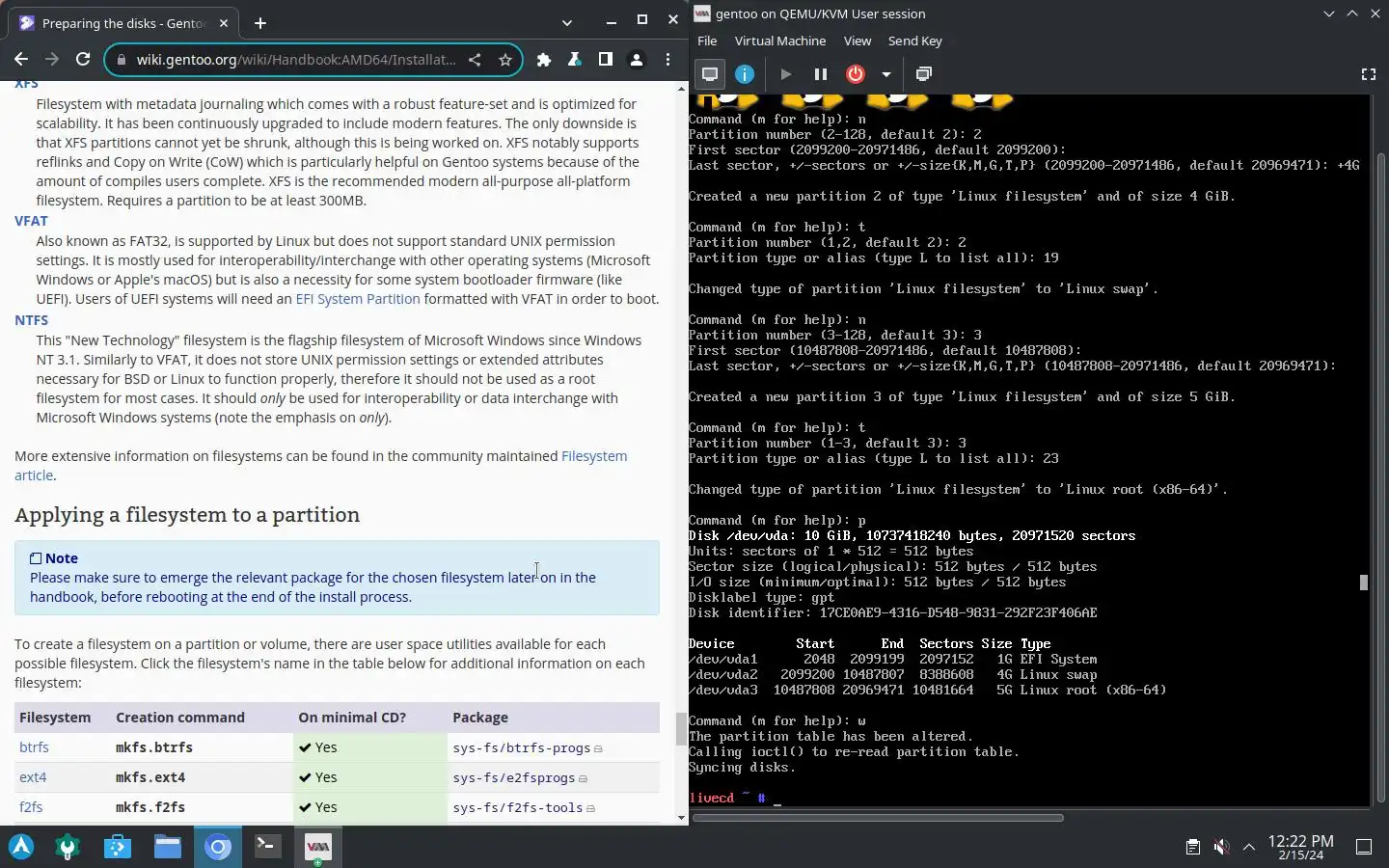
Task: Show the VM graphical console view
Action: coord(710,74)
